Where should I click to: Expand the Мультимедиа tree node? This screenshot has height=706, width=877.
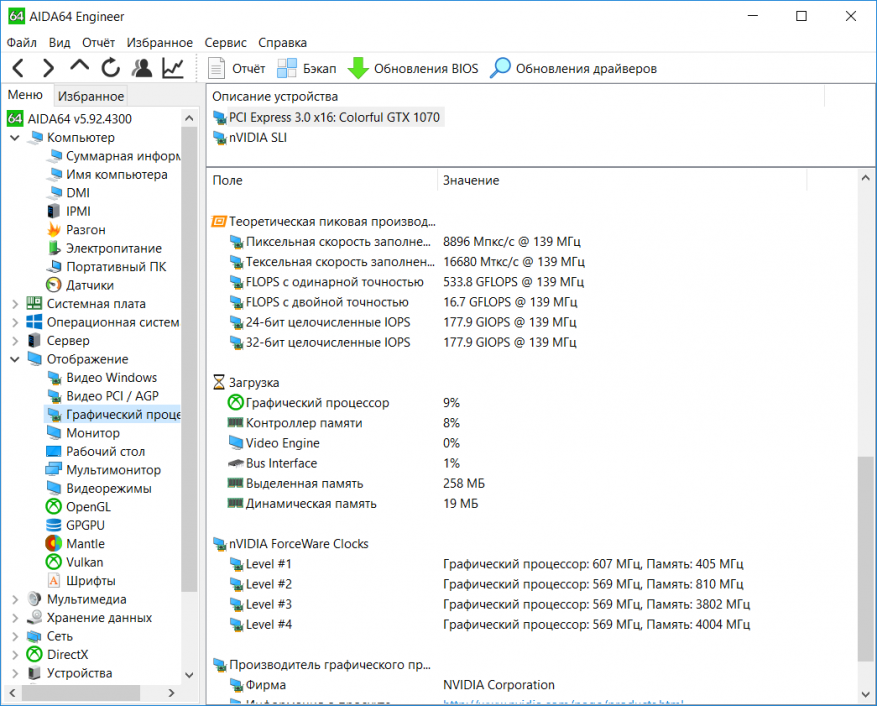(15, 599)
